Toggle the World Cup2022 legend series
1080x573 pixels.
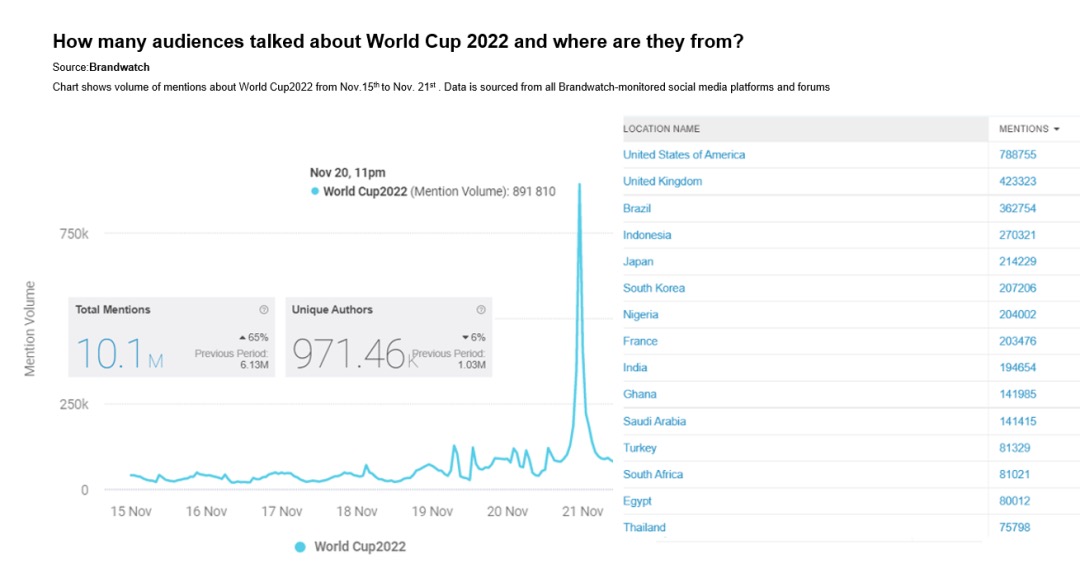point(351,546)
